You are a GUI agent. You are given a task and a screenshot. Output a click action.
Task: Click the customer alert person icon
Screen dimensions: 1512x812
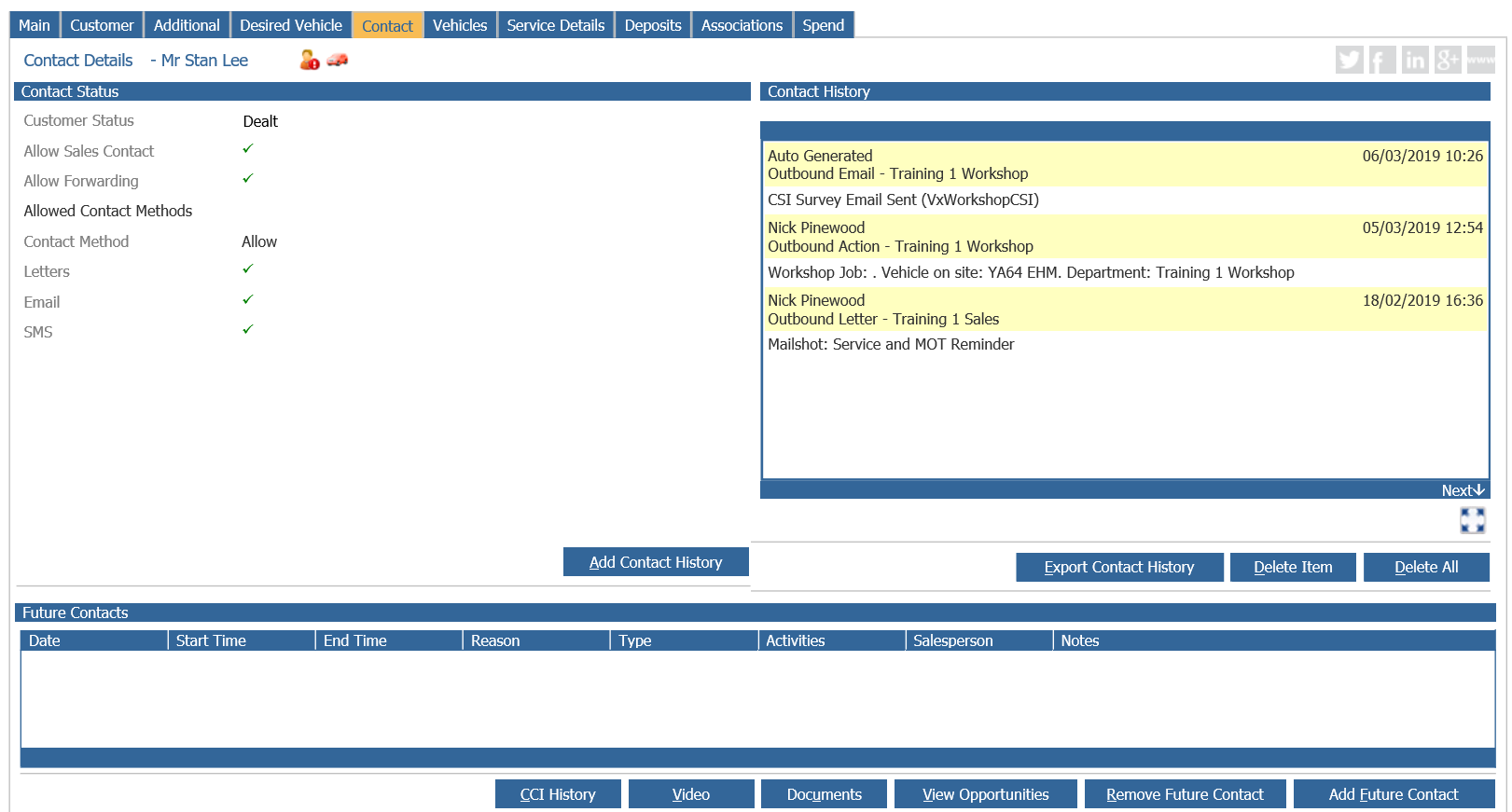click(310, 60)
